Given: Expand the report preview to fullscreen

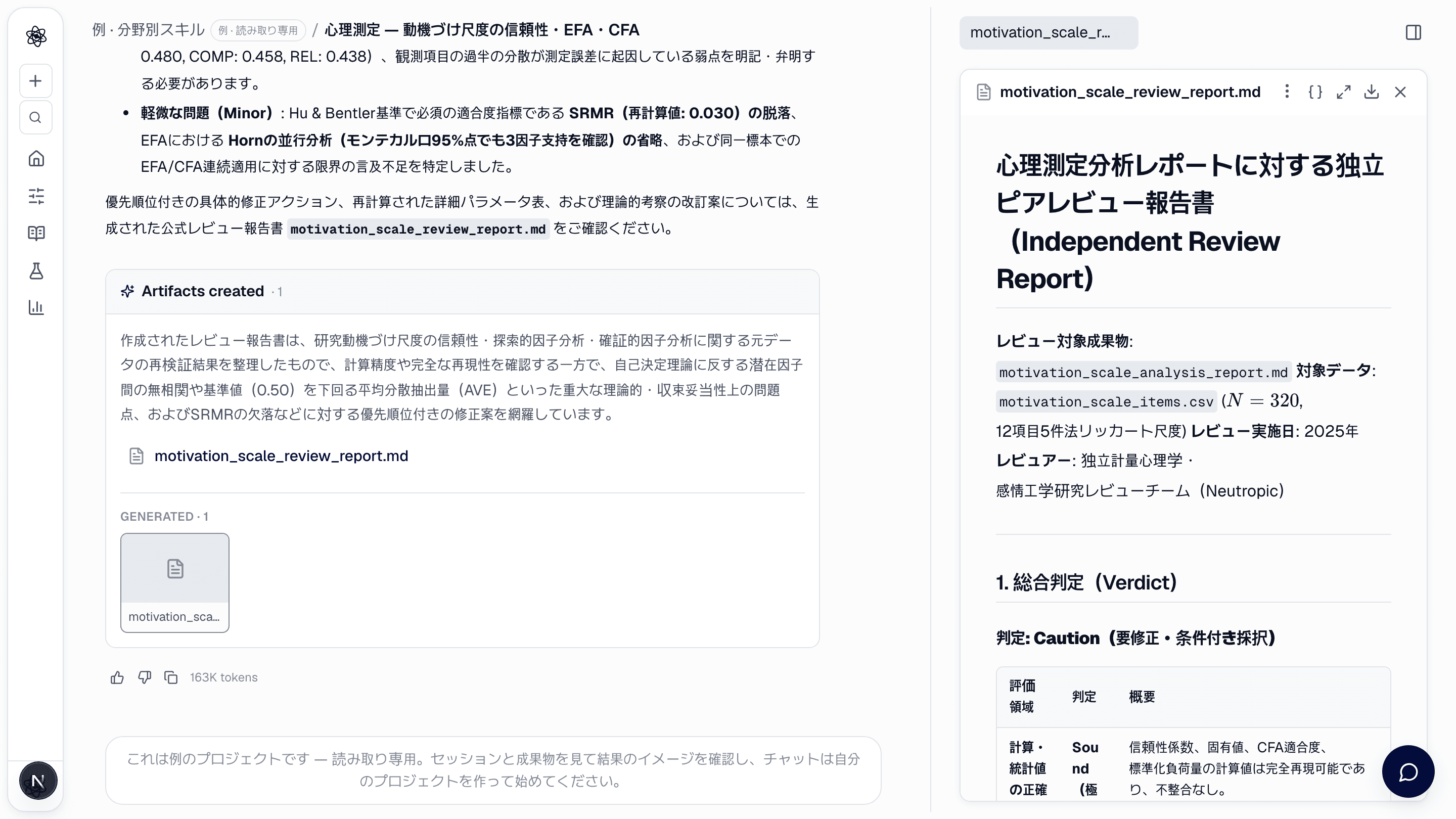Looking at the screenshot, I should 1344,92.
